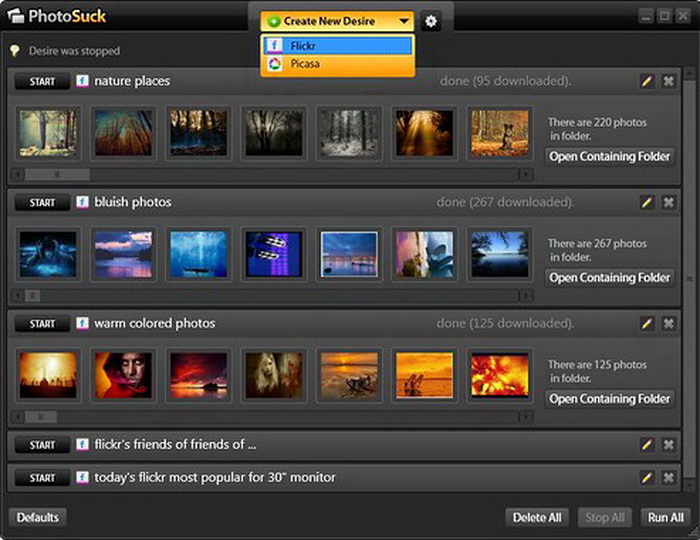This screenshot has width=700, height=540.
Task: Open Containing Folder for bluish photos
Action: click(x=609, y=278)
